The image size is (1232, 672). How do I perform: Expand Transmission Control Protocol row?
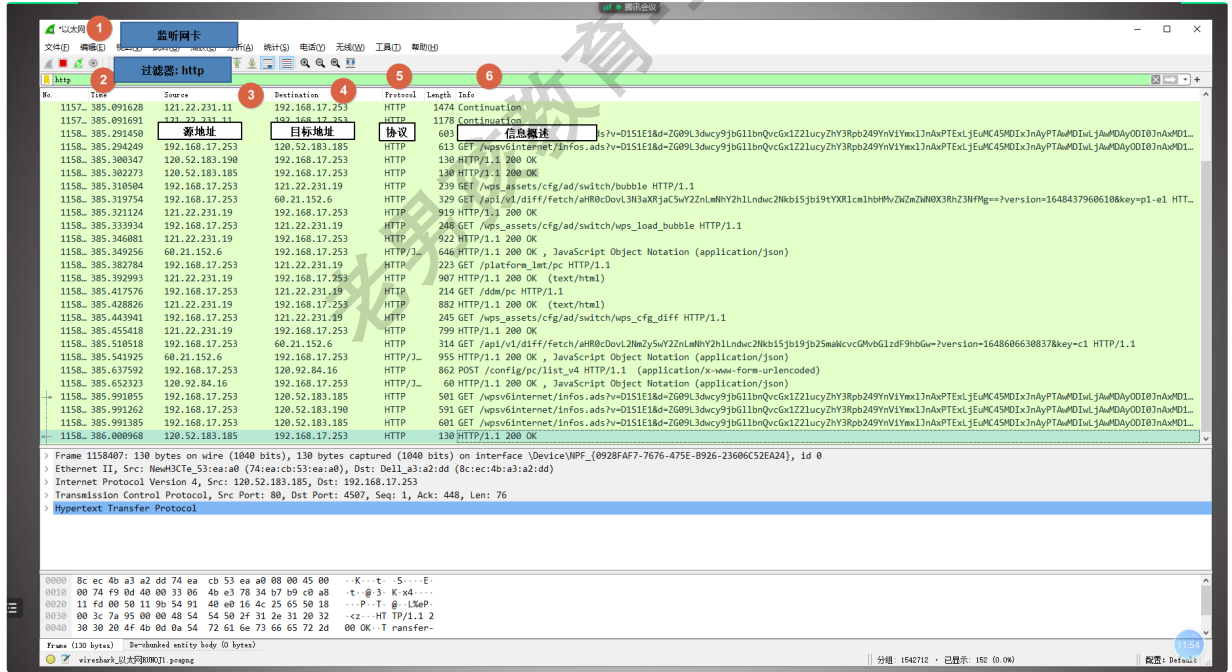point(46,495)
